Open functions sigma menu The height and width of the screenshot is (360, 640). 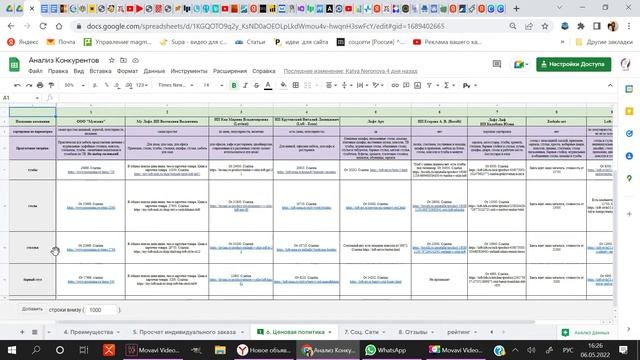point(449,85)
